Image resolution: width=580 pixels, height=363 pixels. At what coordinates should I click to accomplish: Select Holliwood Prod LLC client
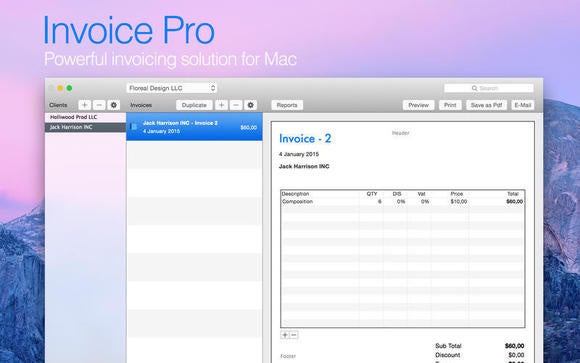[85, 117]
